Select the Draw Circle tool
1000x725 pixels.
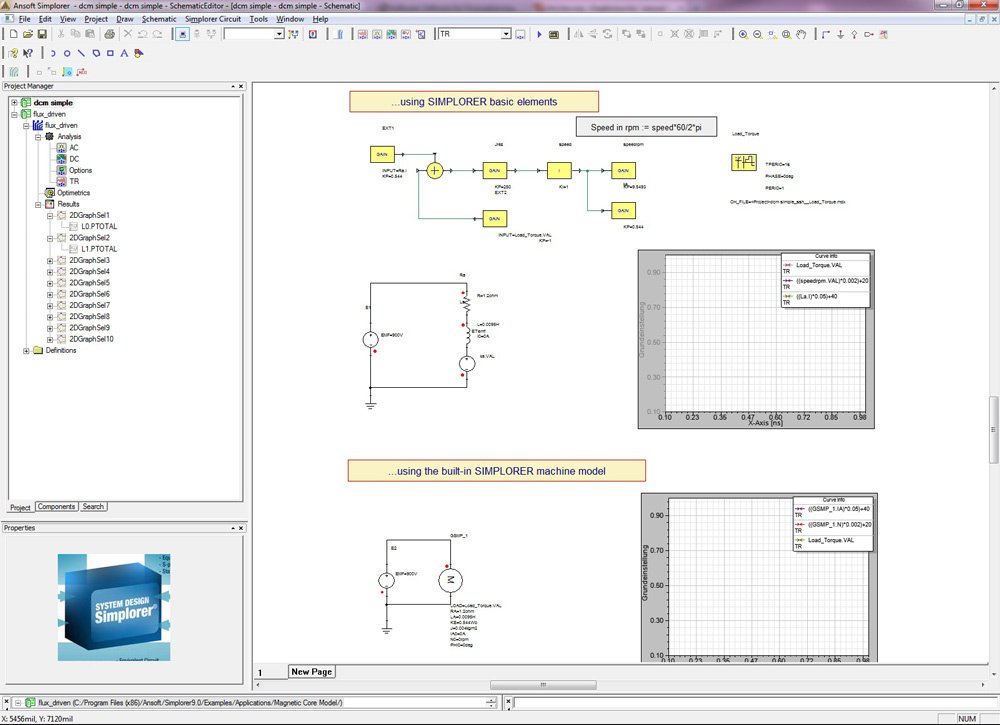click(67, 53)
